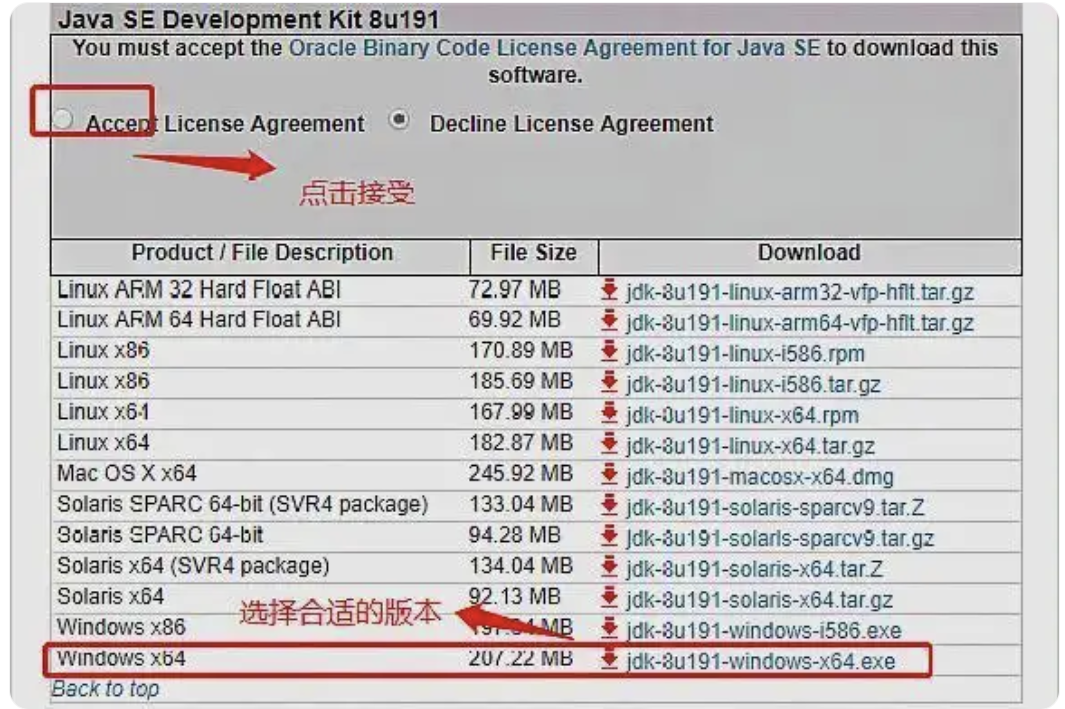Download jdk-8u191-linux-arm32-vfp-hflt.tar.gz via its link
Viewport: 1065px width, 709px height.
tap(800, 292)
